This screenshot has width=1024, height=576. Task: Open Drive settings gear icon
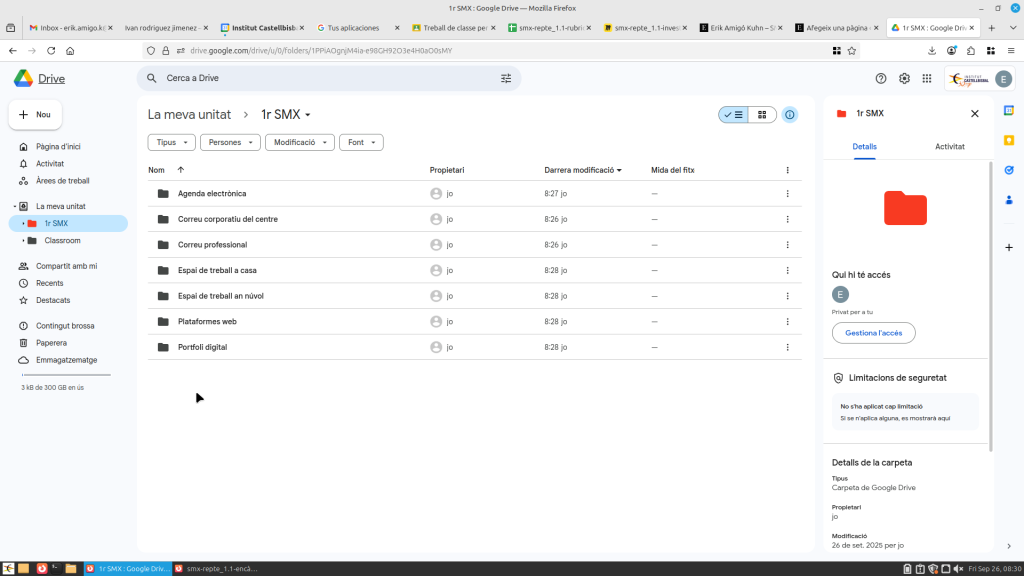pos(904,78)
